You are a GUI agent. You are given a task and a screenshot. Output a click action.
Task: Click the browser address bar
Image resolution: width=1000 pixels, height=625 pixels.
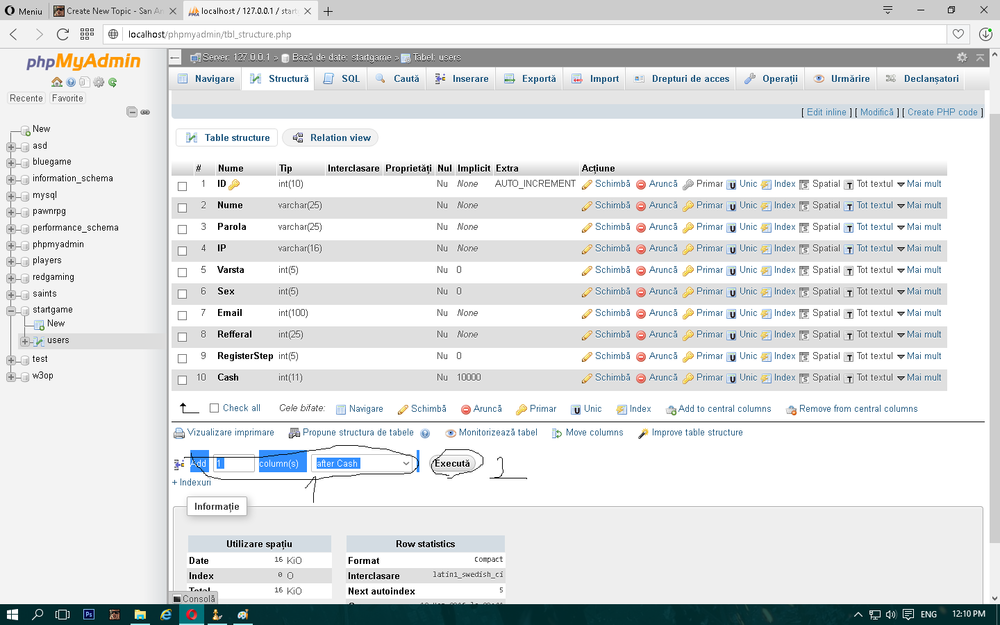(525, 34)
